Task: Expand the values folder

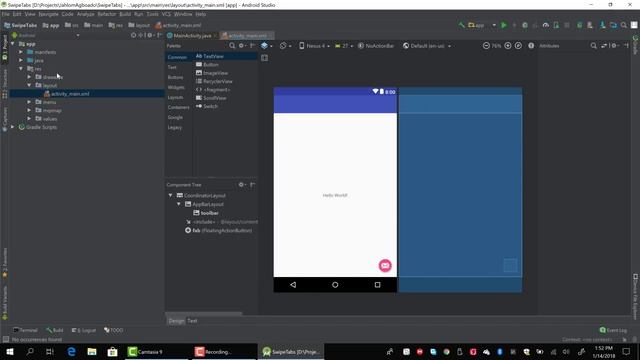Action: [29, 118]
